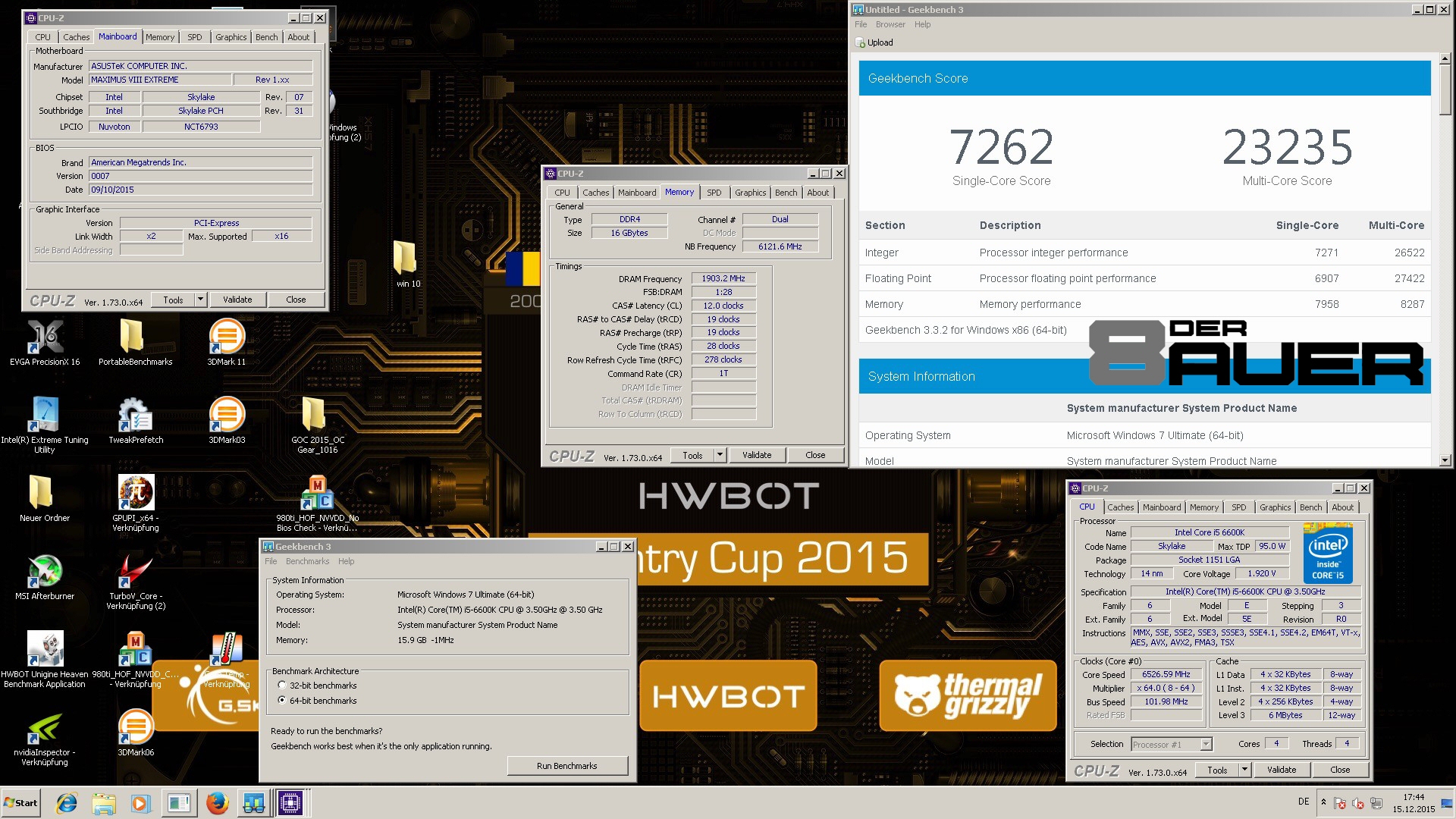1456x819 pixels.
Task: Select the Neuer Ordner folder icon
Action: [45, 498]
